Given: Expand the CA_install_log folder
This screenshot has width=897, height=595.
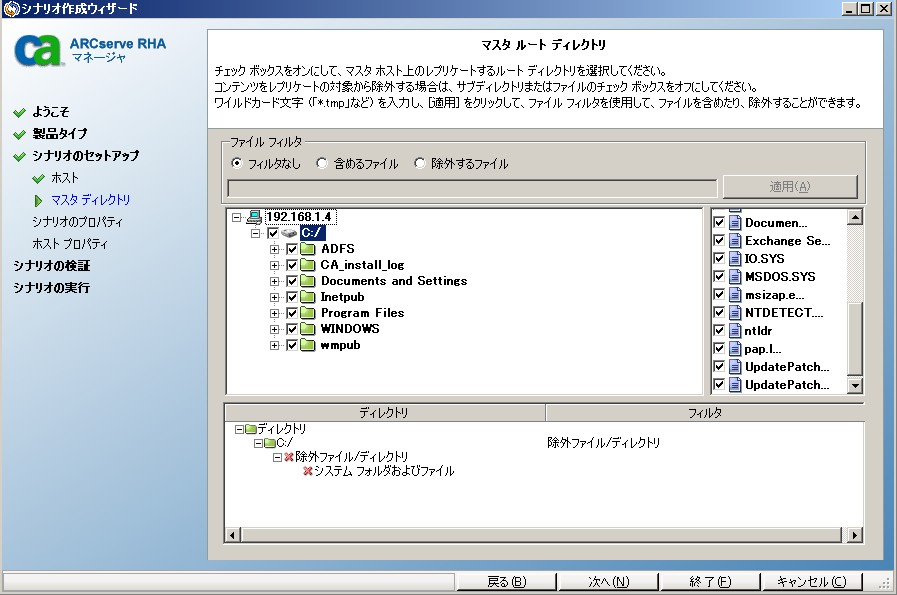Looking at the screenshot, I should click(275, 265).
